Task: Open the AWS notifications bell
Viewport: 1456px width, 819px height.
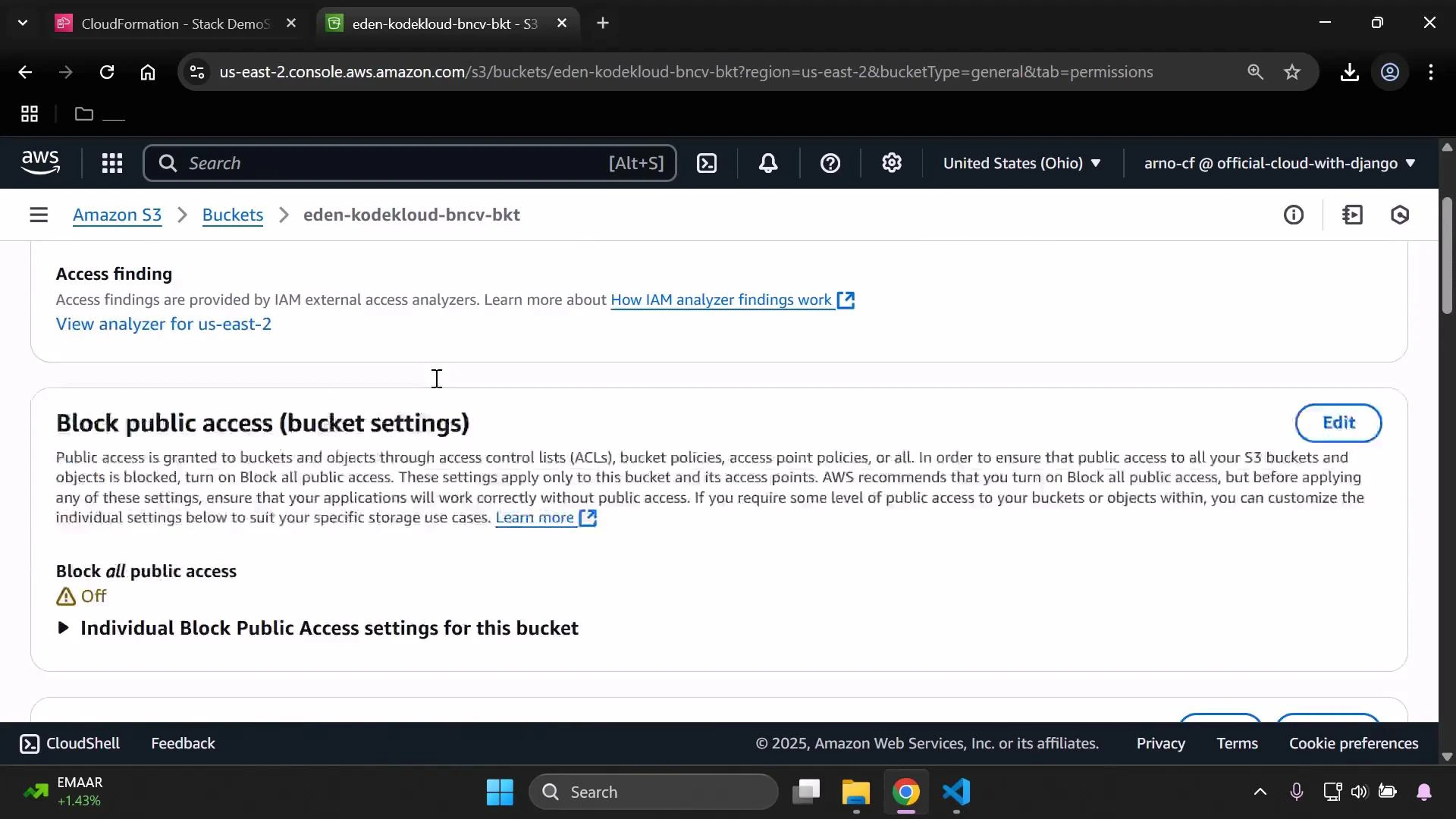Action: point(768,163)
